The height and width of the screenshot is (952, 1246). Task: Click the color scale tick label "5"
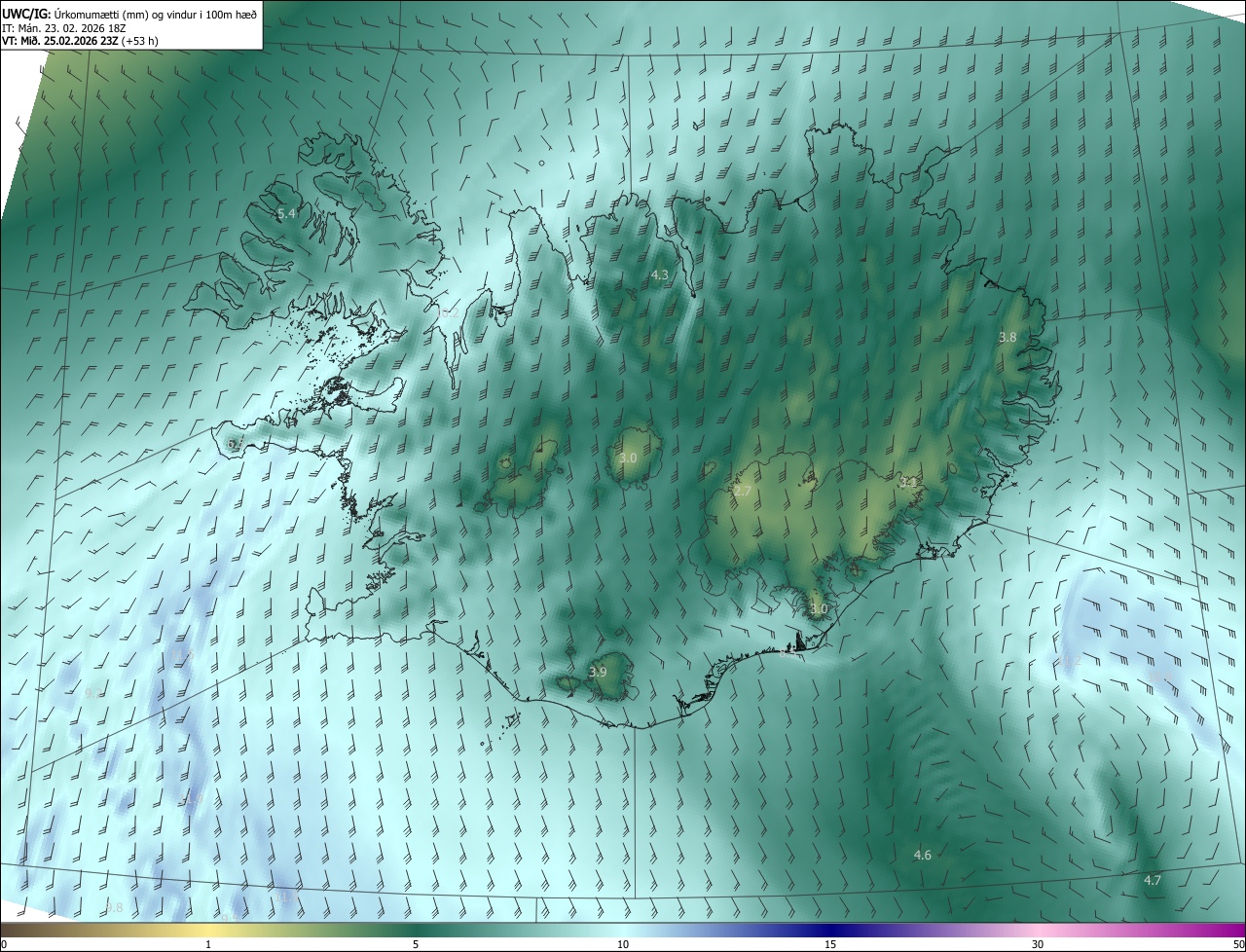click(x=416, y=944)
